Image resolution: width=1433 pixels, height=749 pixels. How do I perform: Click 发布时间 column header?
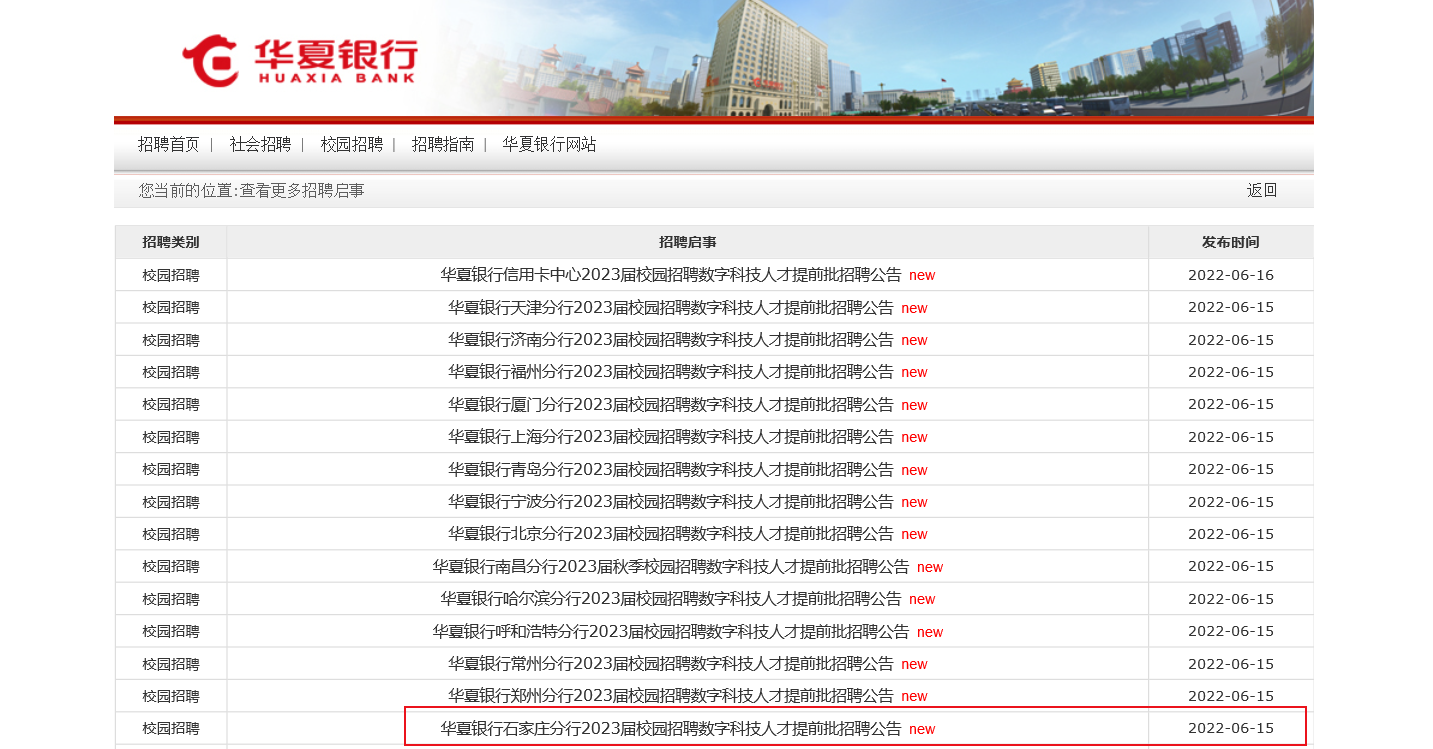[1231, 242]
